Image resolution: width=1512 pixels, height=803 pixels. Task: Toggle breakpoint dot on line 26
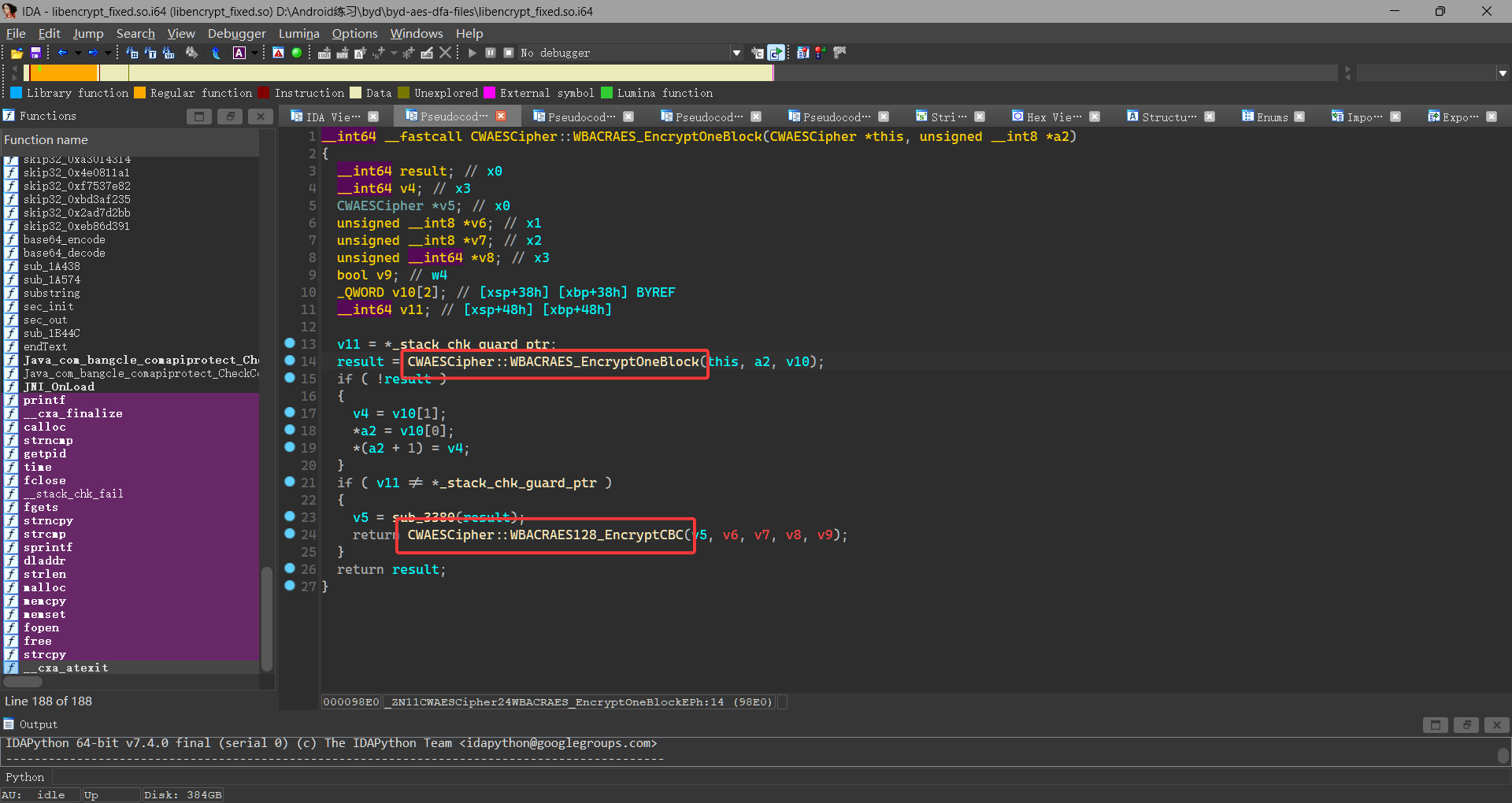[290, 568]
